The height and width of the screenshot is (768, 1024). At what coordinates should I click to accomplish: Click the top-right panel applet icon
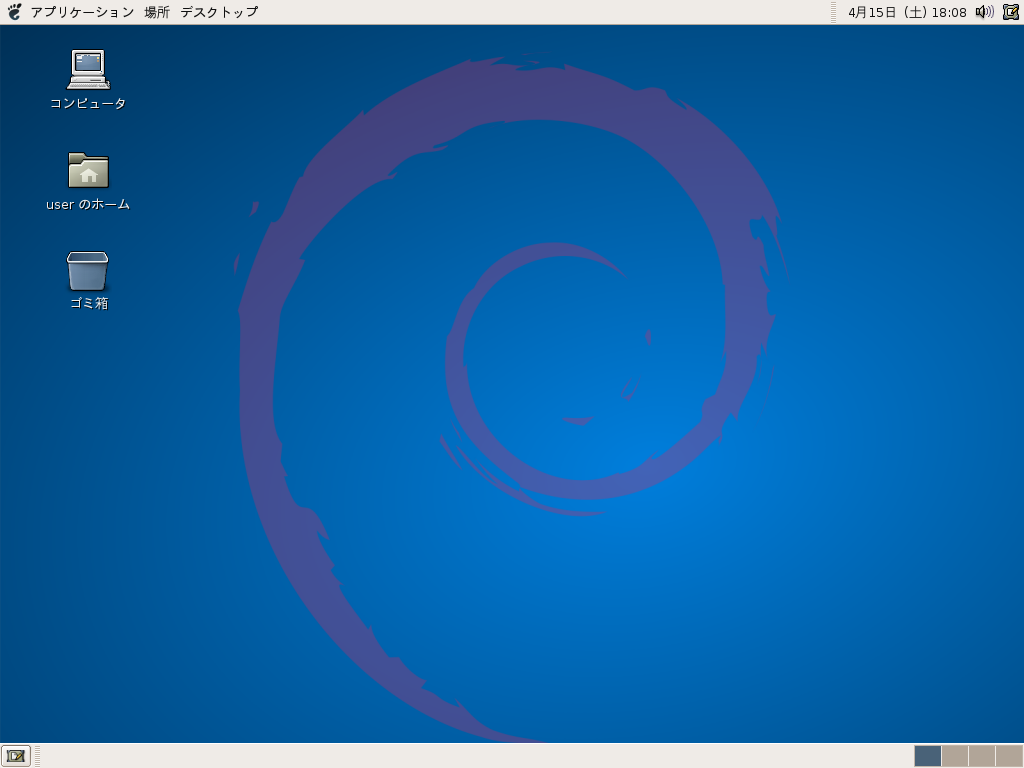(1011, 12)
